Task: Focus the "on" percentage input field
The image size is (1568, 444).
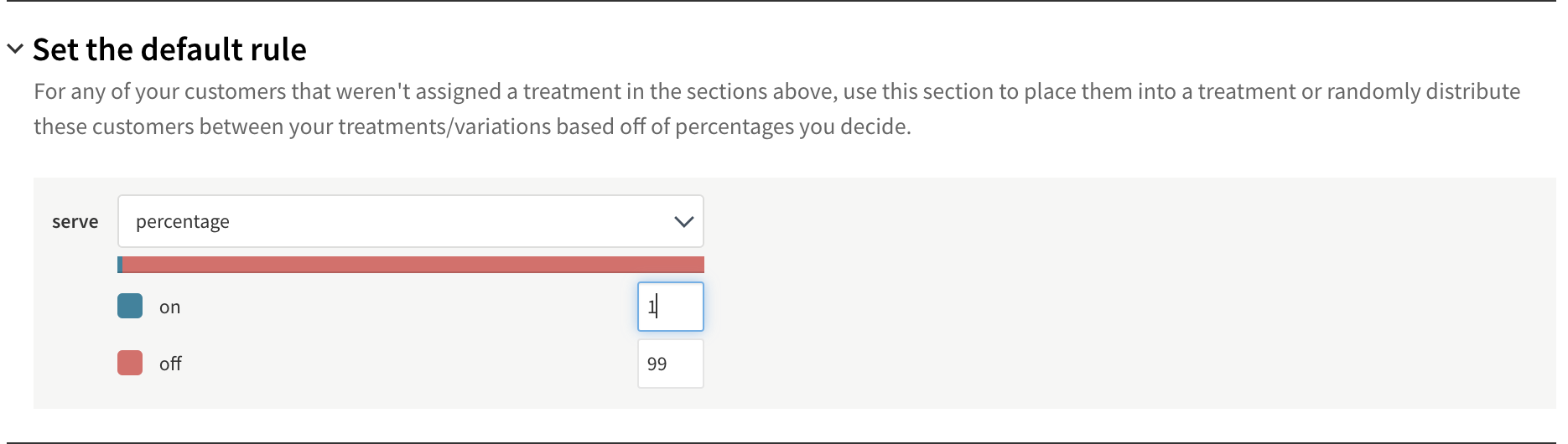Action: point(670,307)
